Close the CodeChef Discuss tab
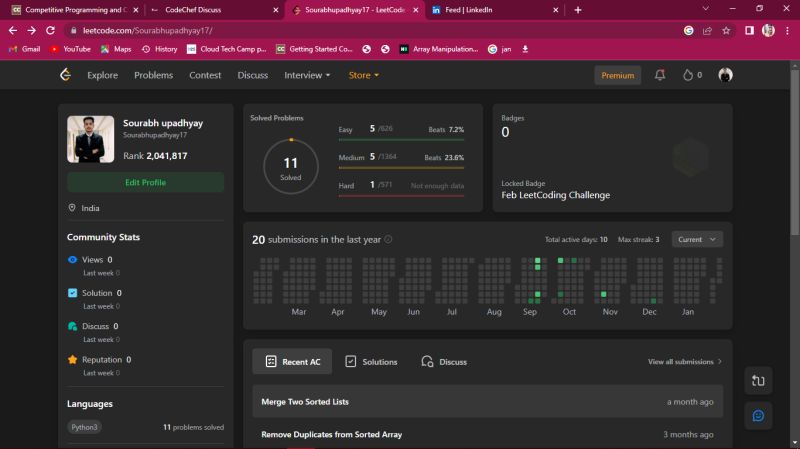This screenshot has height=449, width=800. pyautogui.click(x=276, y=10)
